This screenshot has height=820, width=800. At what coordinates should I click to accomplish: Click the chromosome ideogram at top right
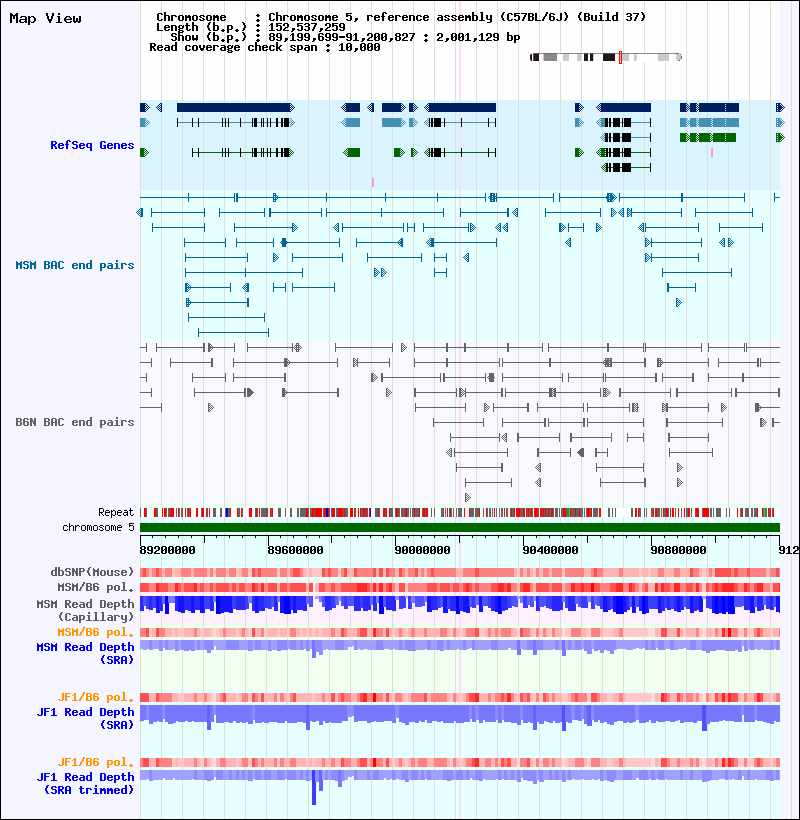605,57
